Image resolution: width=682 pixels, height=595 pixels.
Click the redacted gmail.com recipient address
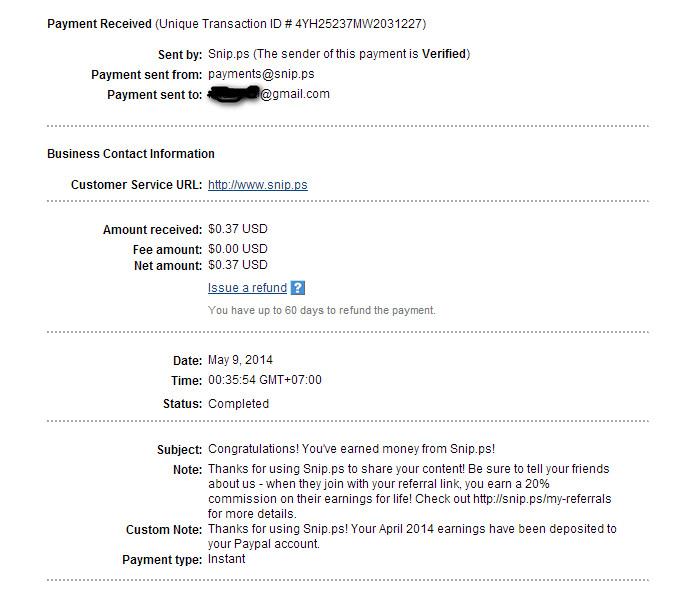(268, 94)
